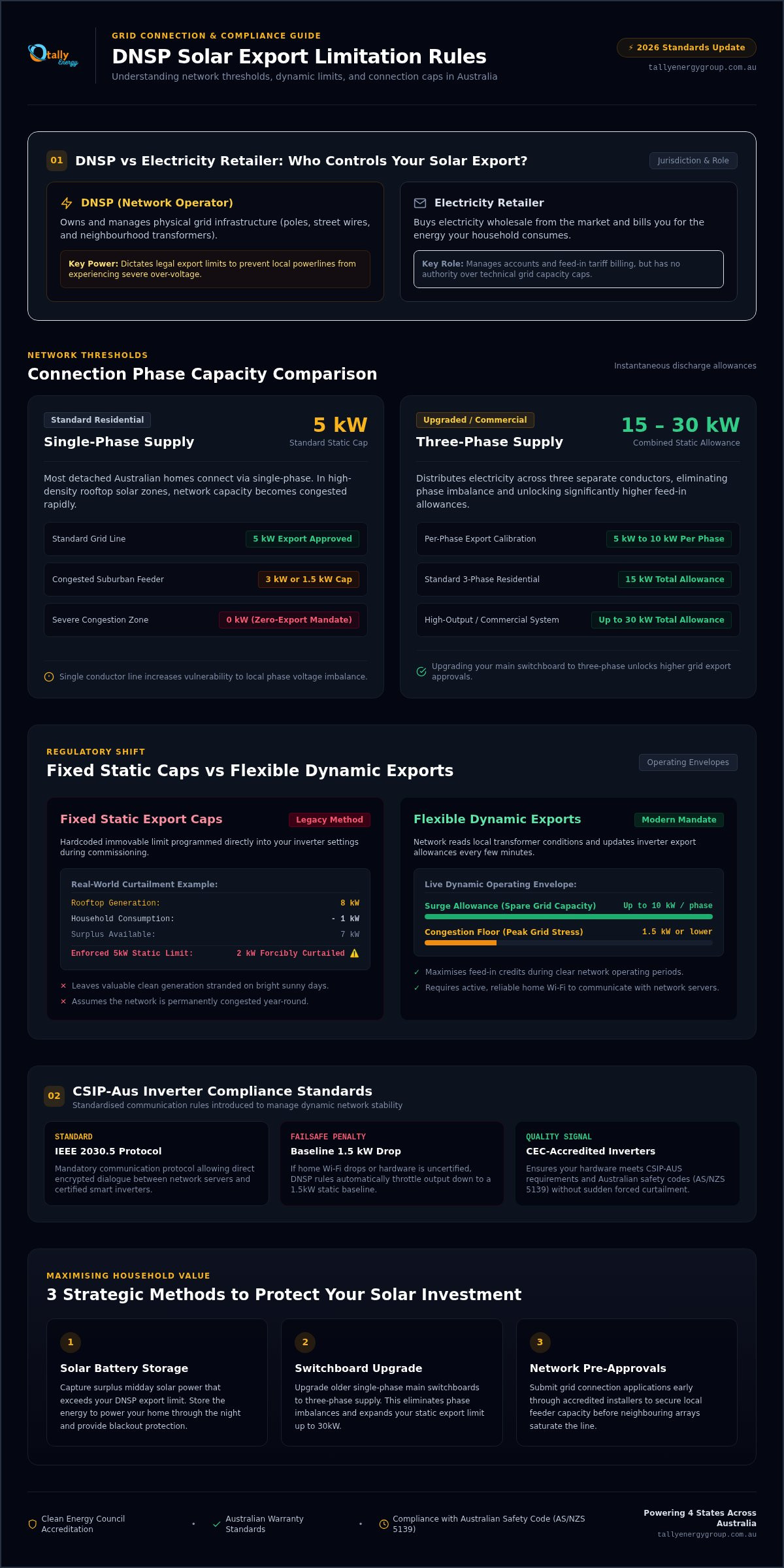Click the Solar Battery Storage heading
The height and width of the screenshot is (1568, 784).
124,1368
